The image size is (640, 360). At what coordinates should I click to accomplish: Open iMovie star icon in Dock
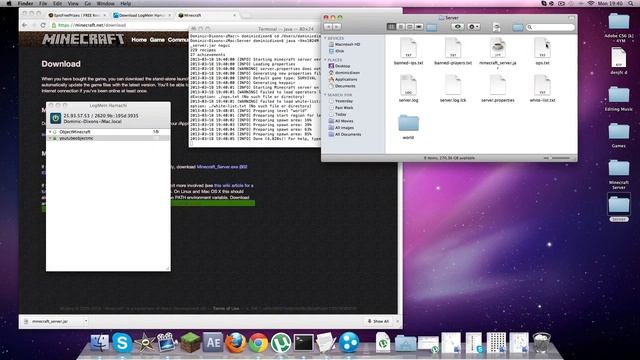pos(144,342)
